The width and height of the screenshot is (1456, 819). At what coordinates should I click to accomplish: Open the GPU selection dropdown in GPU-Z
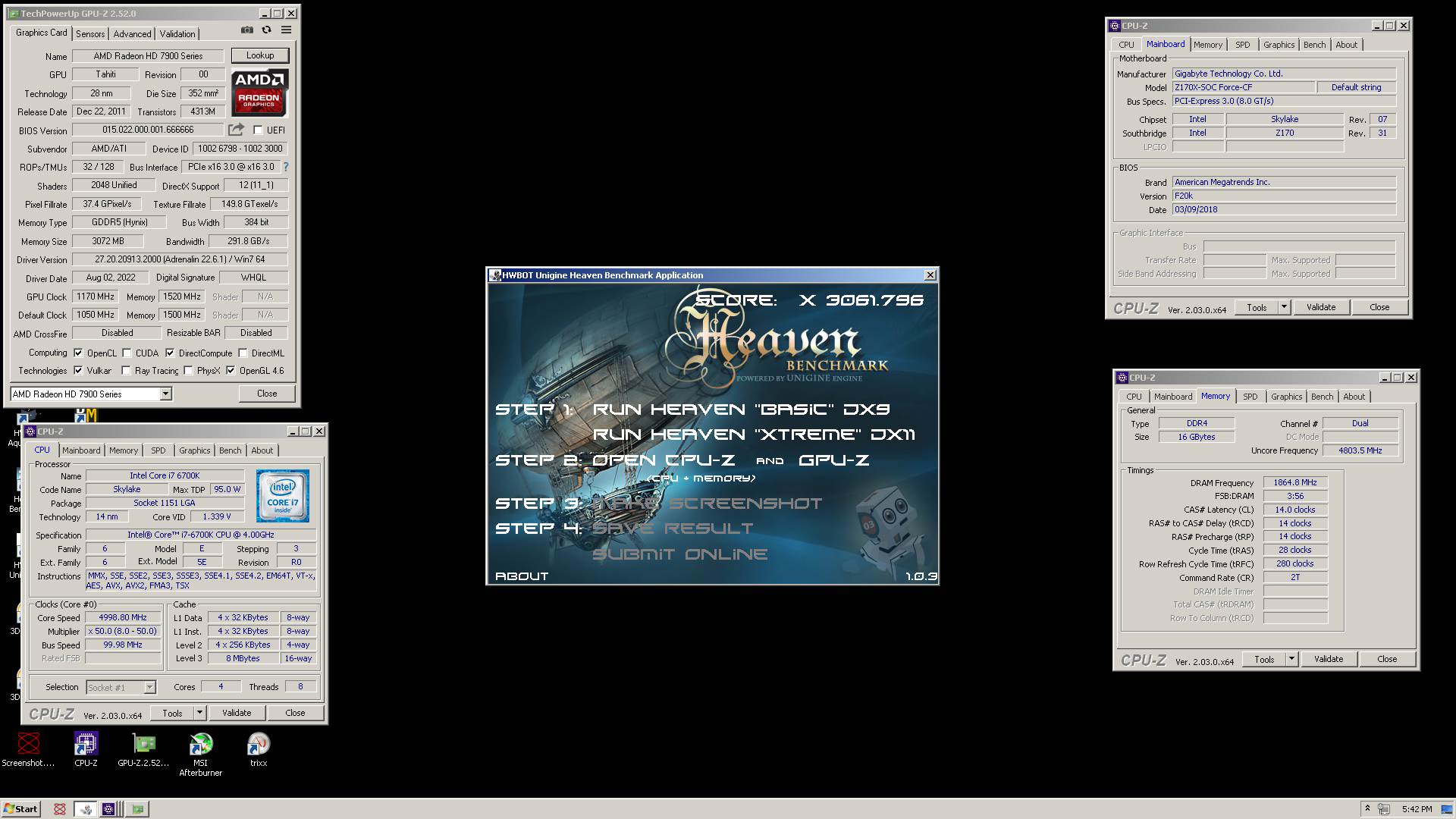click(x=165, y=394)
